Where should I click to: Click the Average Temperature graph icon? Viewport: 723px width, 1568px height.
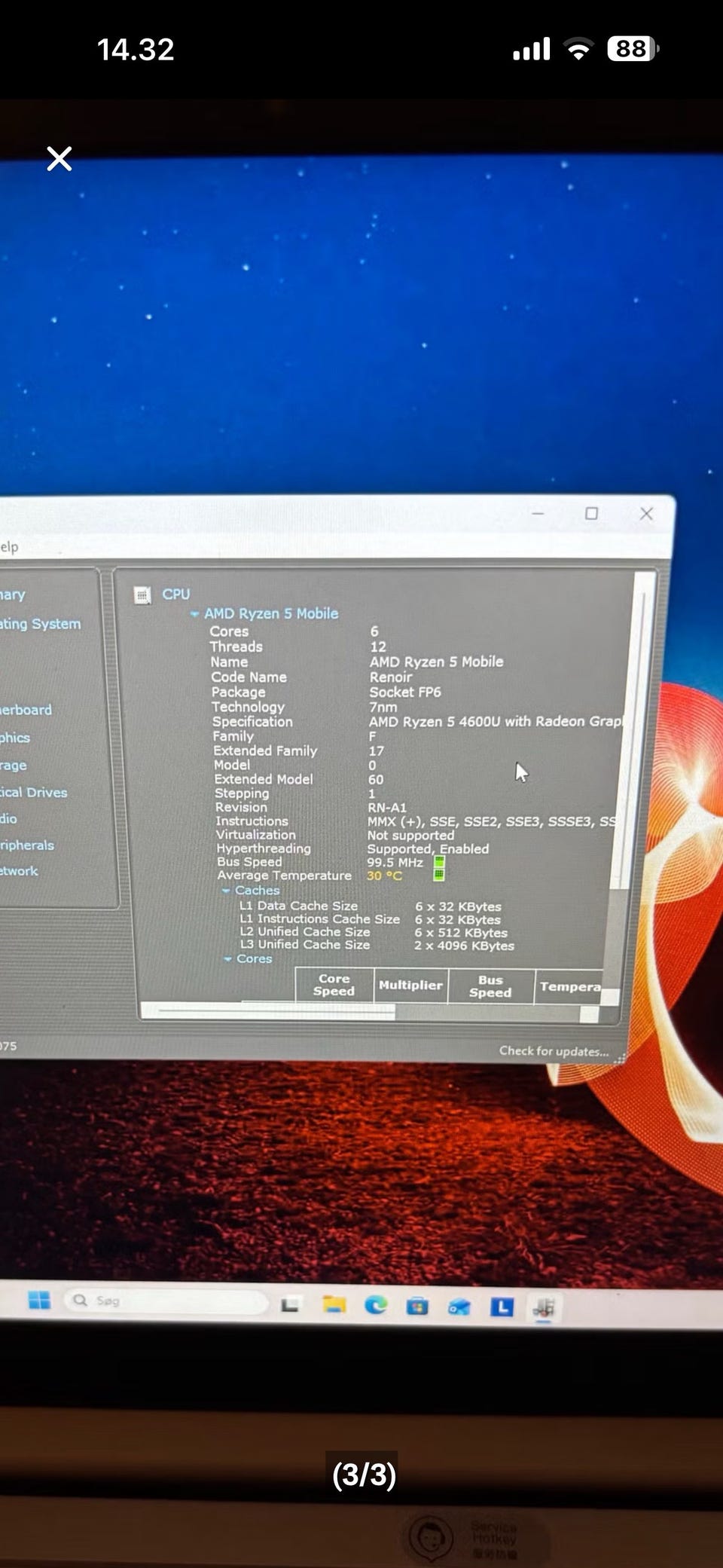pyautogui.click(x=439, y=875)
